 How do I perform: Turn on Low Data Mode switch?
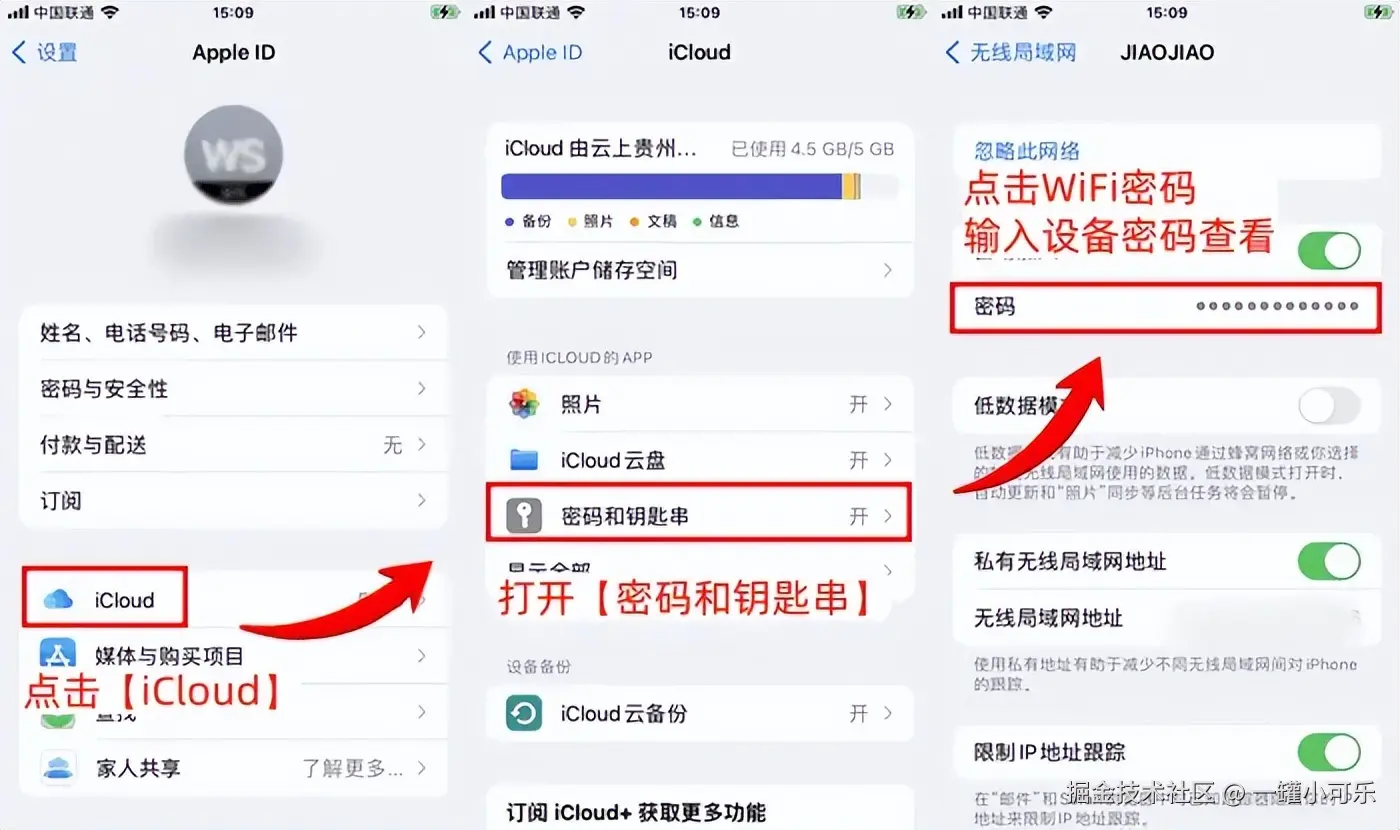click(1329, 406)
